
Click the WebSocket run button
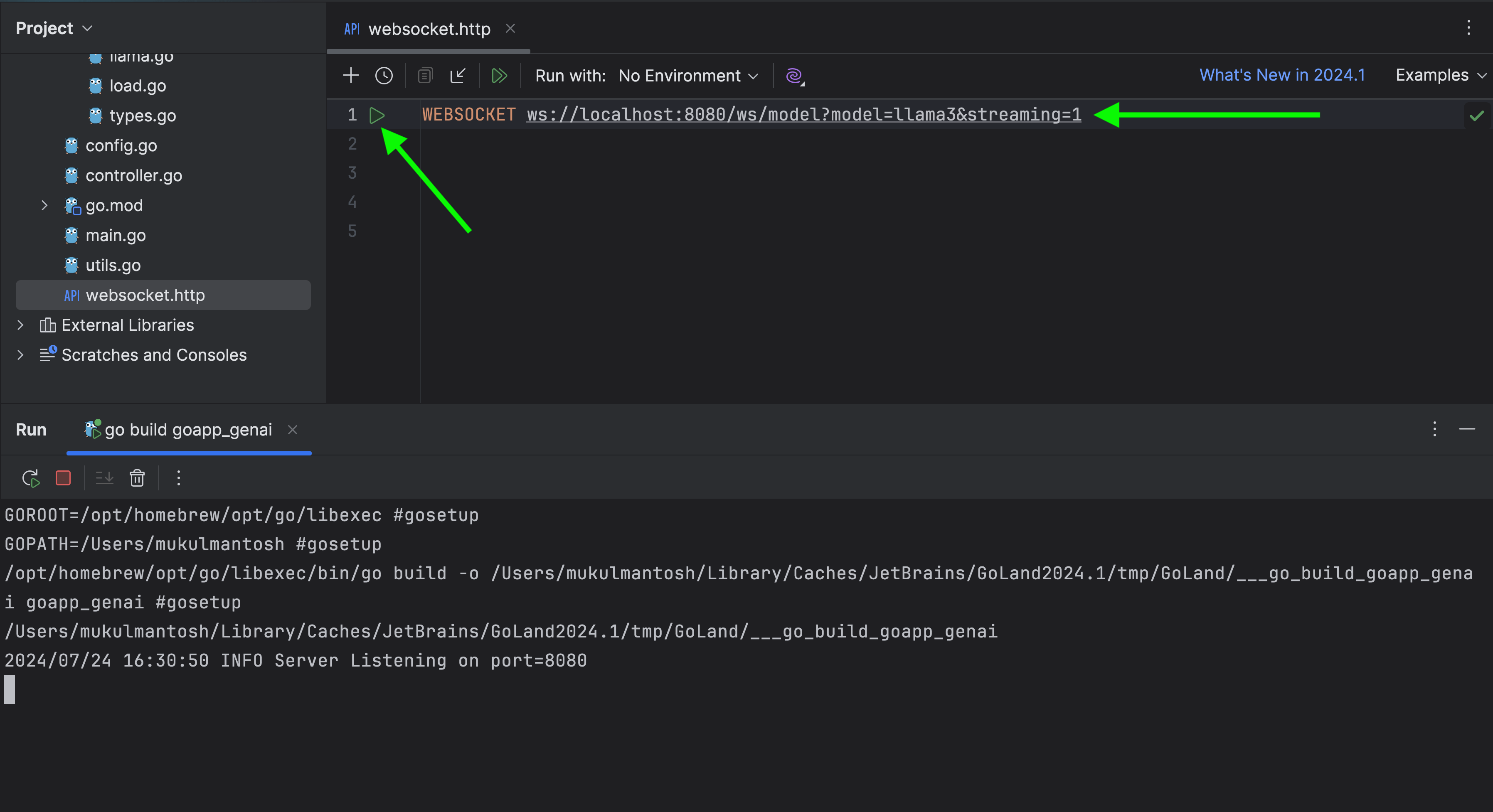point(377,114)
